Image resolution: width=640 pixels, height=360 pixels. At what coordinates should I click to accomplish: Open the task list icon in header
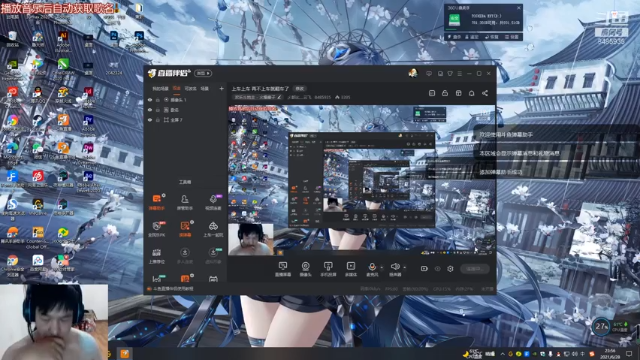[432, 93]
